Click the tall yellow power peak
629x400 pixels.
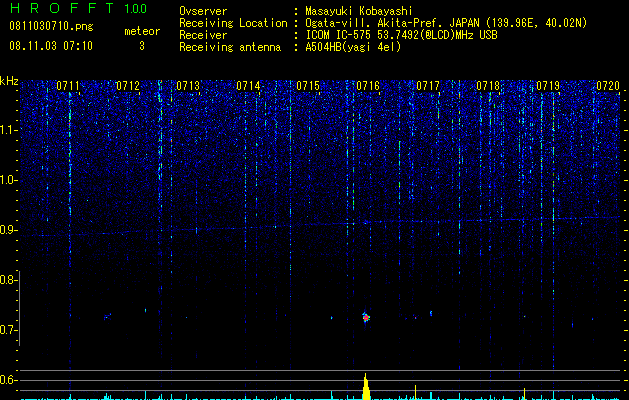(x=365, y=386)
